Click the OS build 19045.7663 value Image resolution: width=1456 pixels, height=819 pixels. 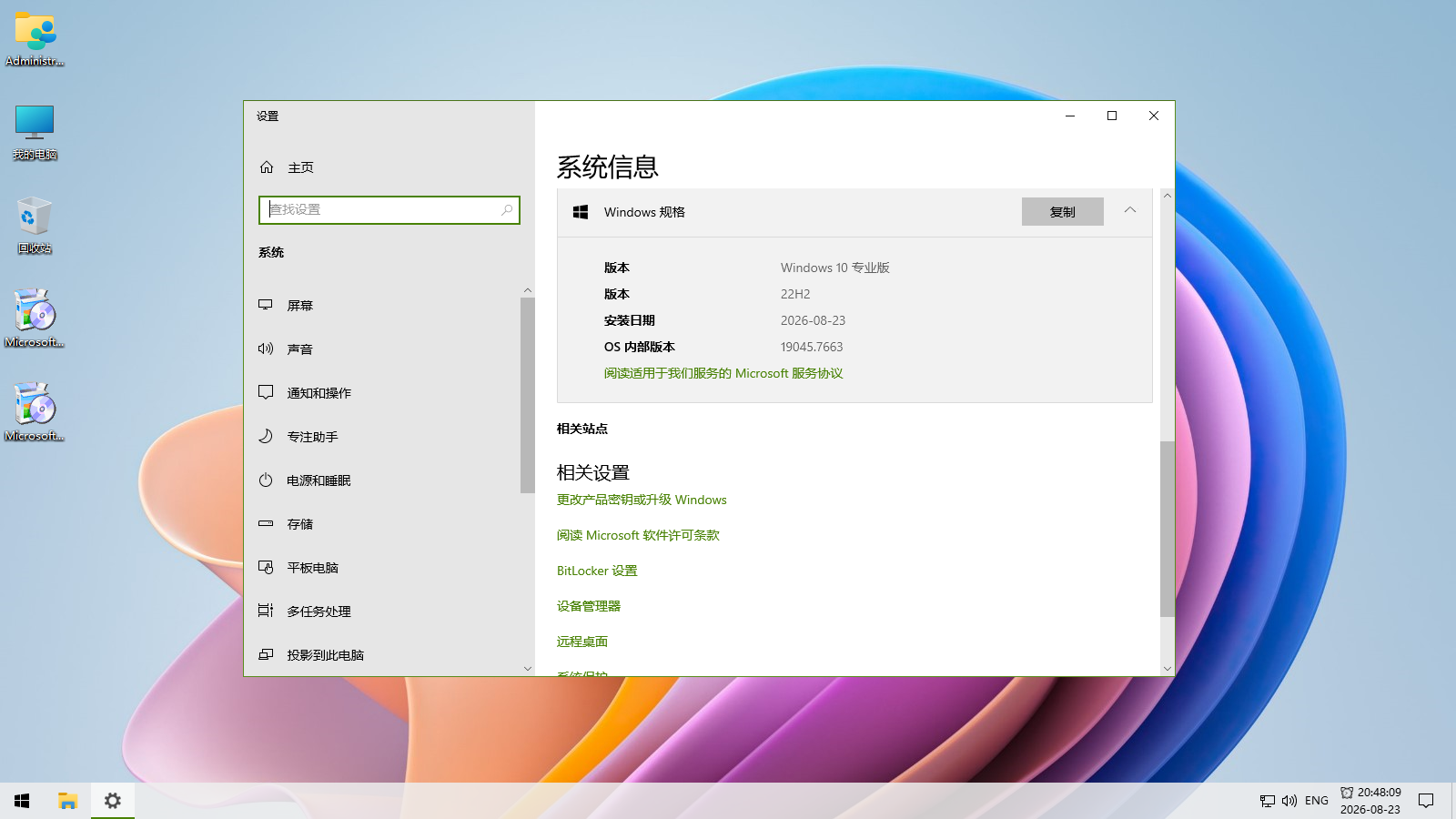[812, 347]
